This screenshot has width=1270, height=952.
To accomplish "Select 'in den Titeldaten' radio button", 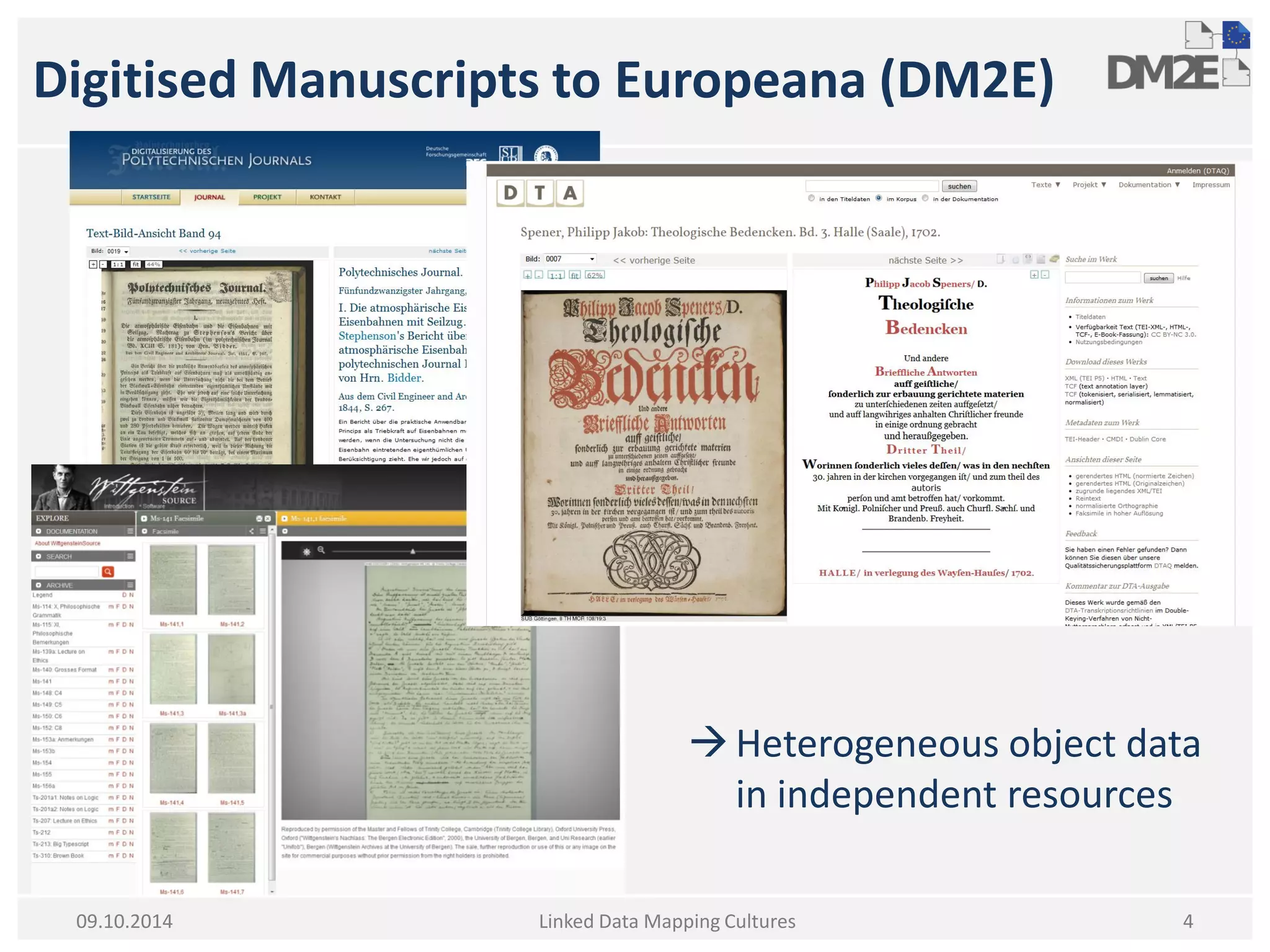I will (811, 198).
